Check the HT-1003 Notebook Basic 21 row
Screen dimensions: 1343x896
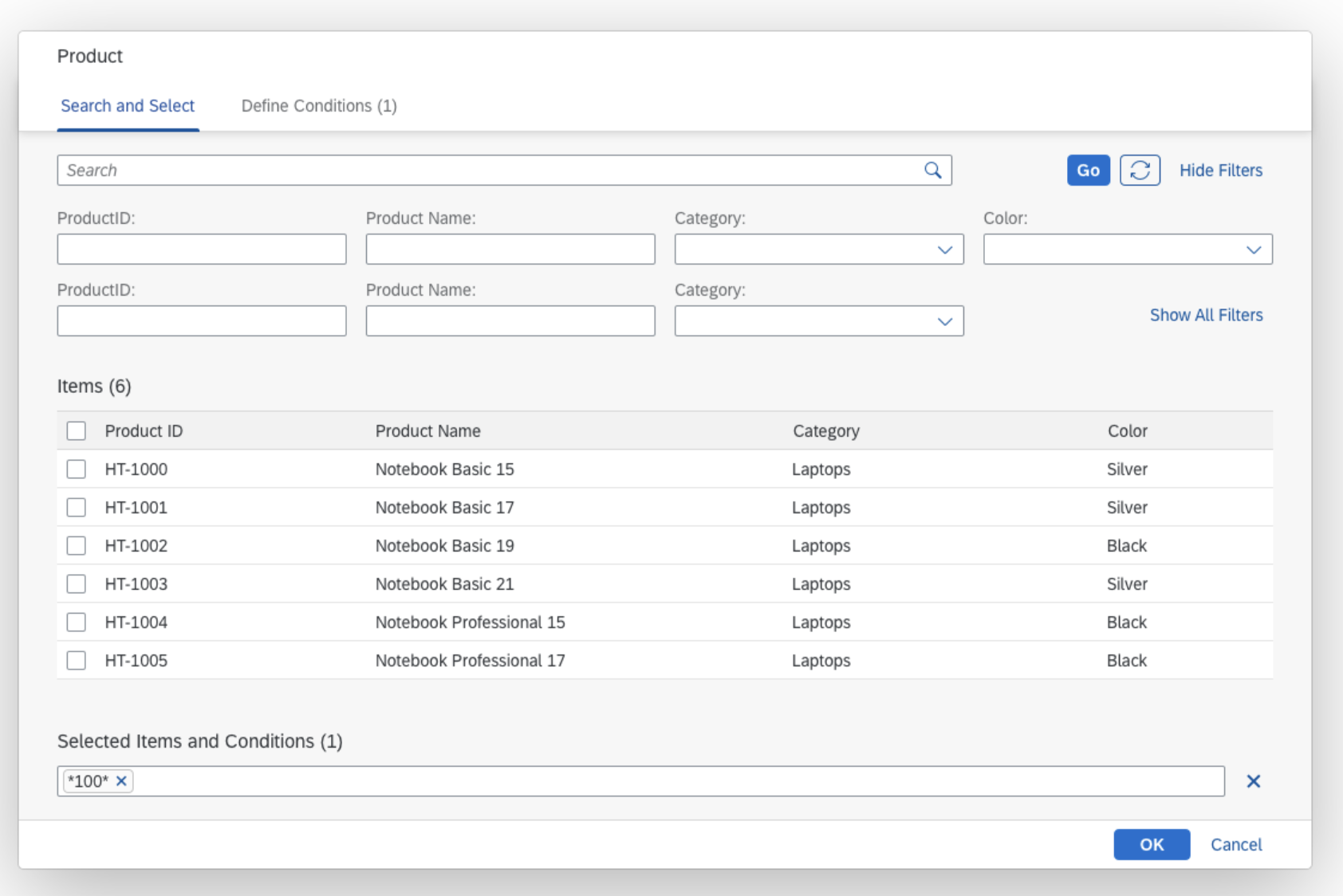coord(76,584)
